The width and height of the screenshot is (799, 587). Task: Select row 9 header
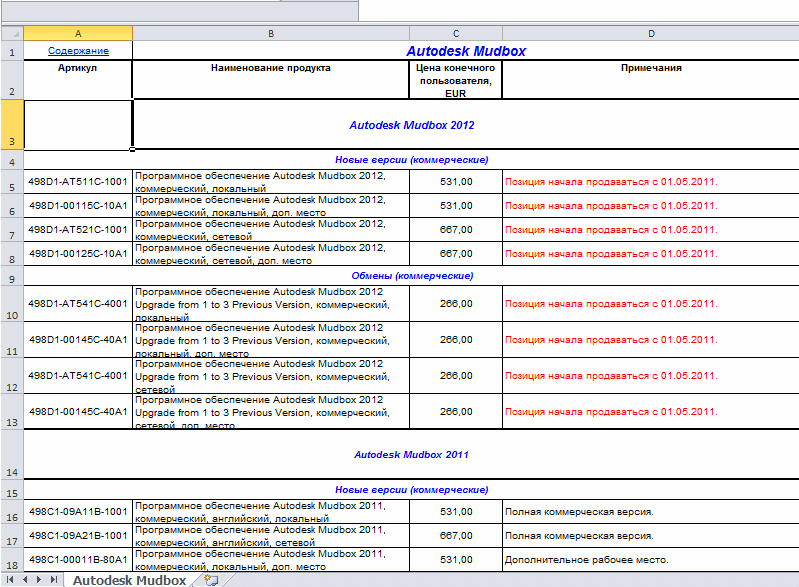click(x=12, y=276)
